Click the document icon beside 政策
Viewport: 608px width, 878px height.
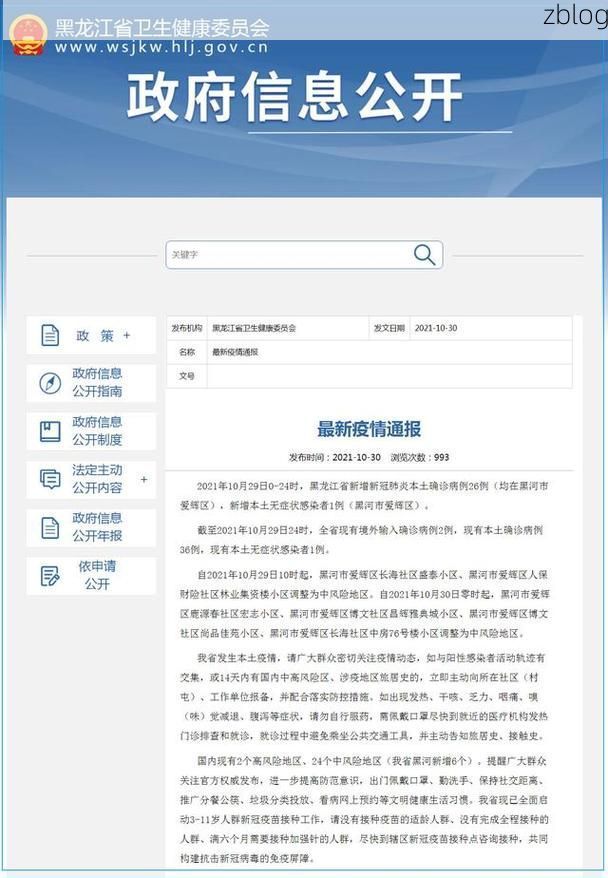click(50, 335)
